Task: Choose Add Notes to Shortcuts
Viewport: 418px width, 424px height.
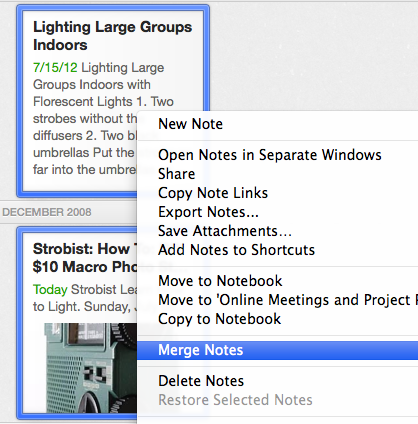Action: click(277, 250)
